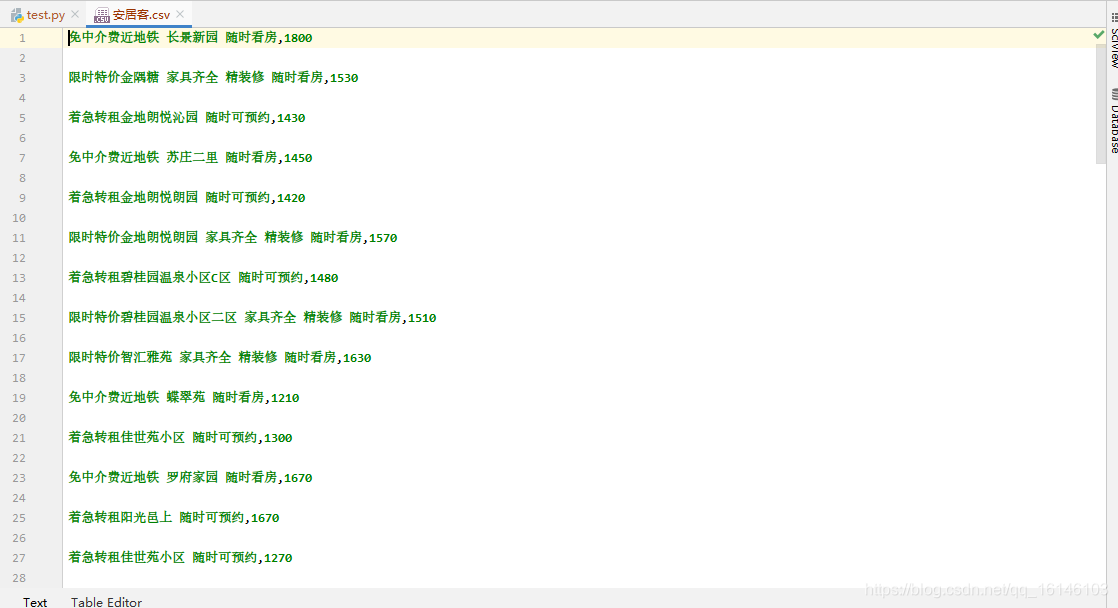Image resolution: width=1118 pixels, height=608 pixels.
Task: Click line number 11 in the gutter
Action: point(19,238)
